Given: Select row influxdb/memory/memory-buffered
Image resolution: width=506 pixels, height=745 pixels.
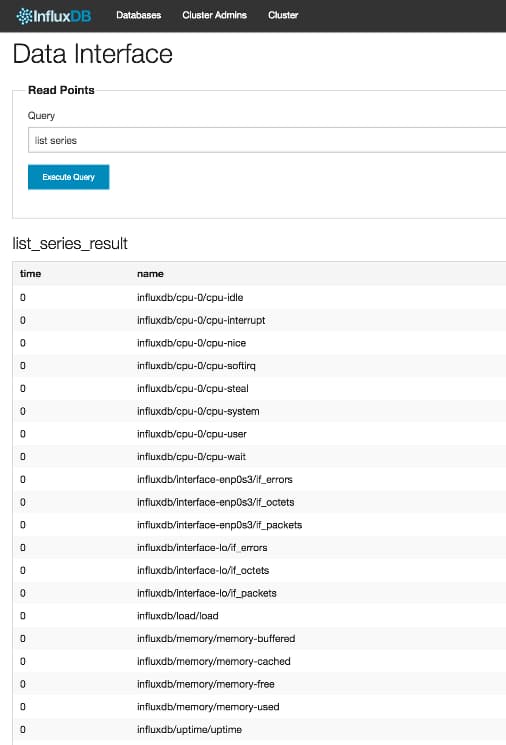Looking at the screenshot, I should coord(259,639).
